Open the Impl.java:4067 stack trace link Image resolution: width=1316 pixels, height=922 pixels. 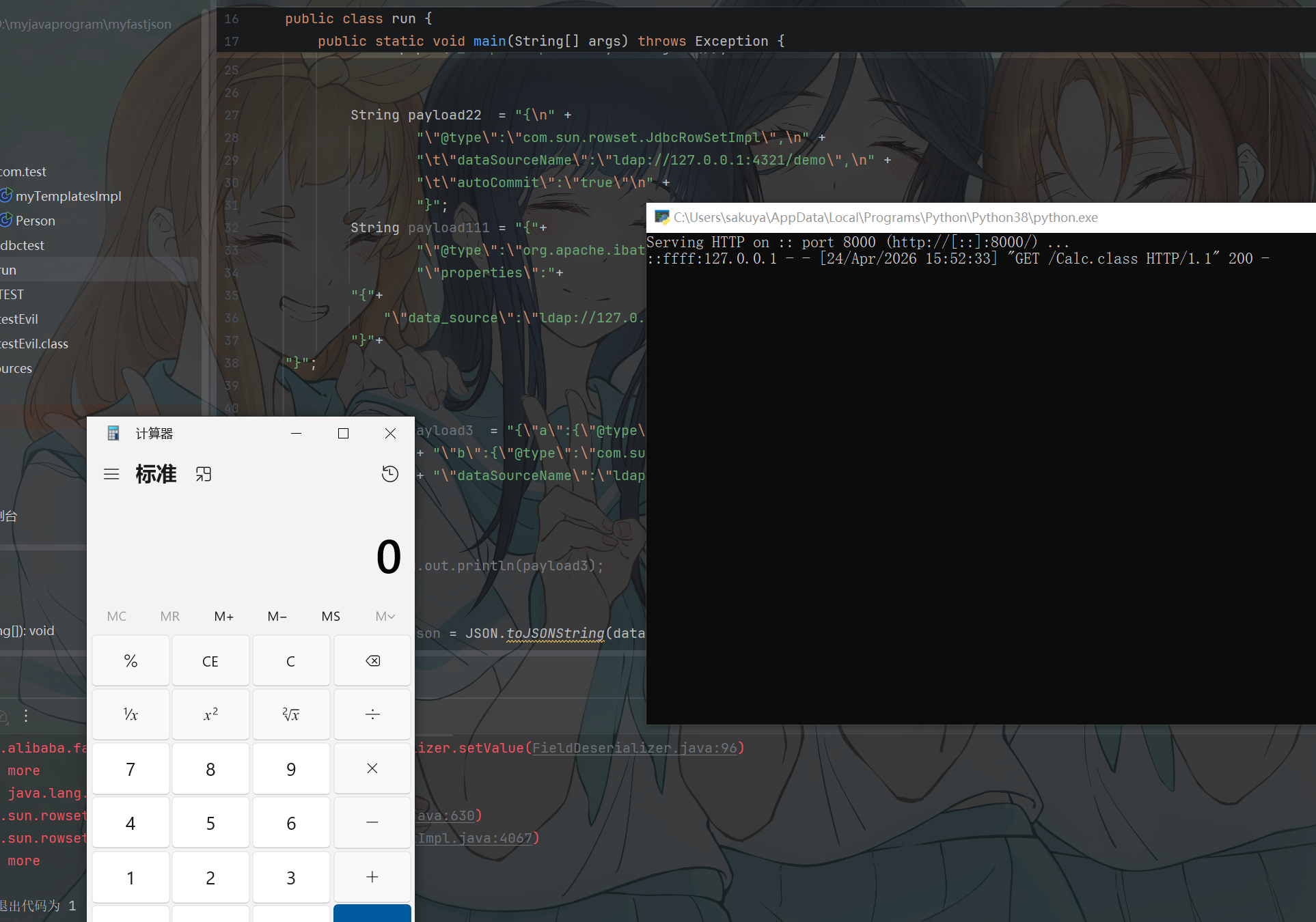click(475, 838)
